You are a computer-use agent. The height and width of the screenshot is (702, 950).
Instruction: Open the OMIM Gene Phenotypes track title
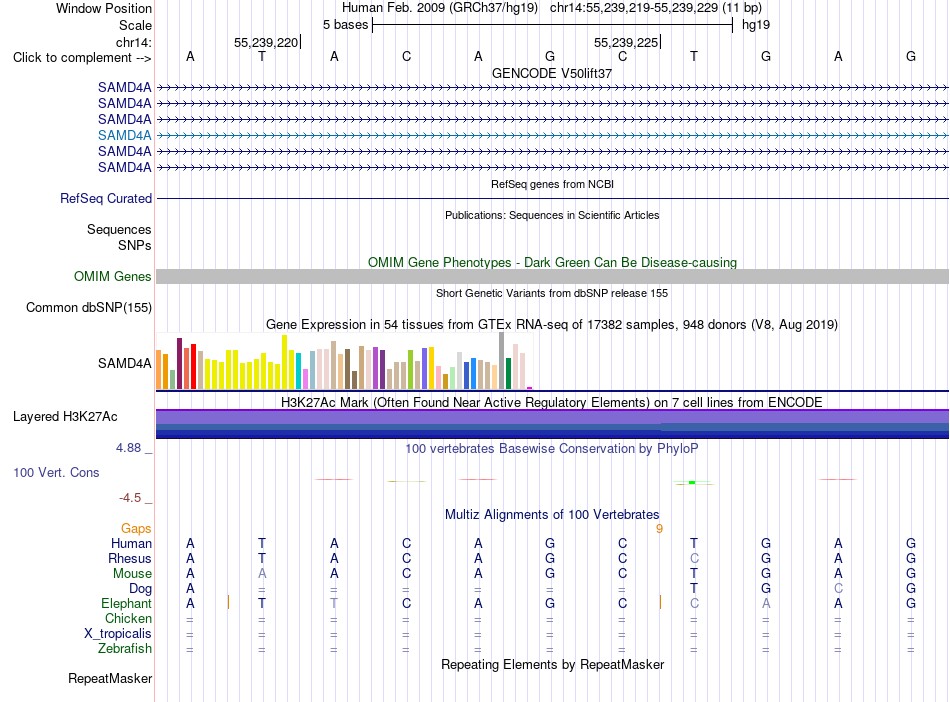click(552, 262)
